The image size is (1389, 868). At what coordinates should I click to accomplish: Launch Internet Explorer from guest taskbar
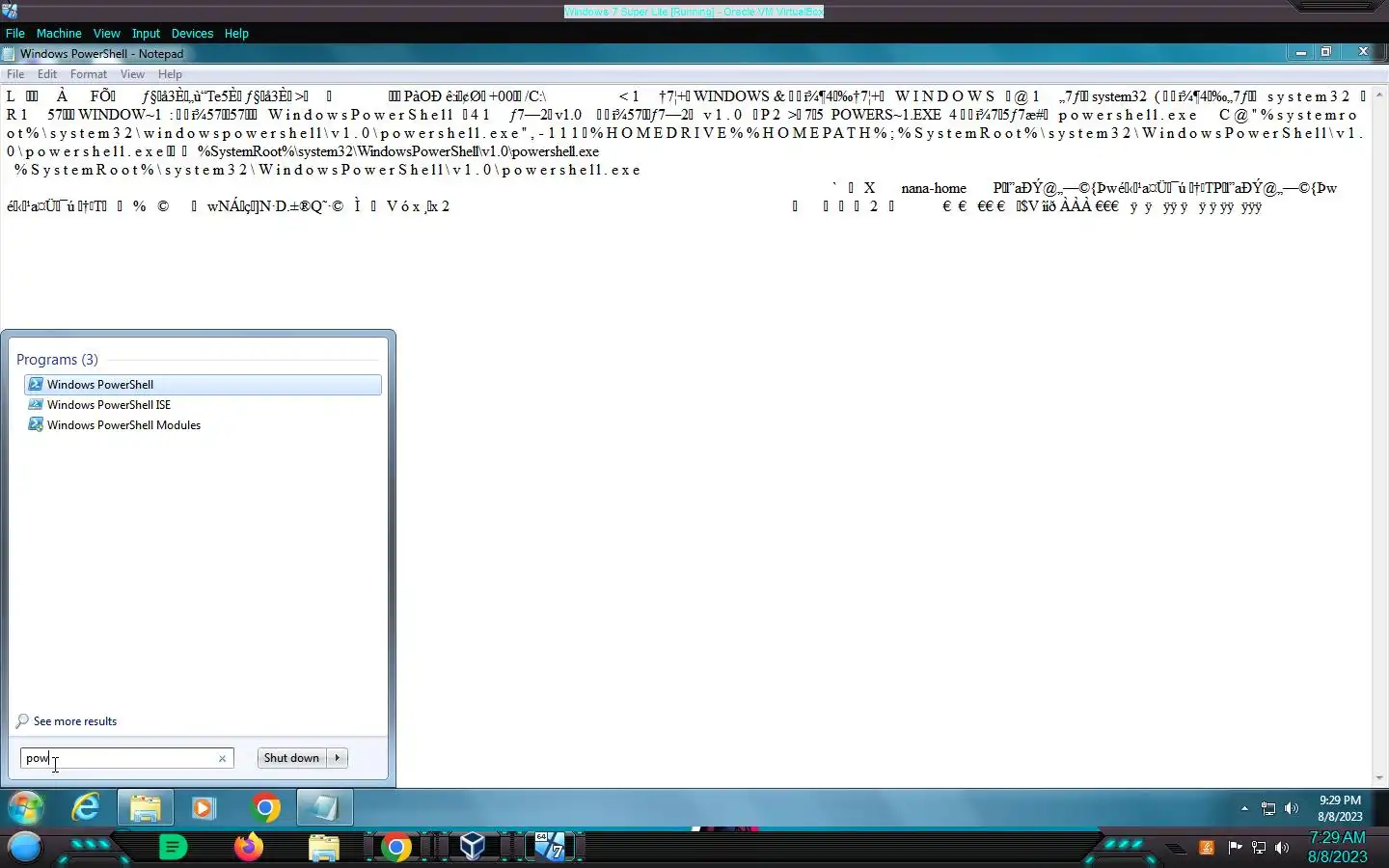(x=86, y=807)
